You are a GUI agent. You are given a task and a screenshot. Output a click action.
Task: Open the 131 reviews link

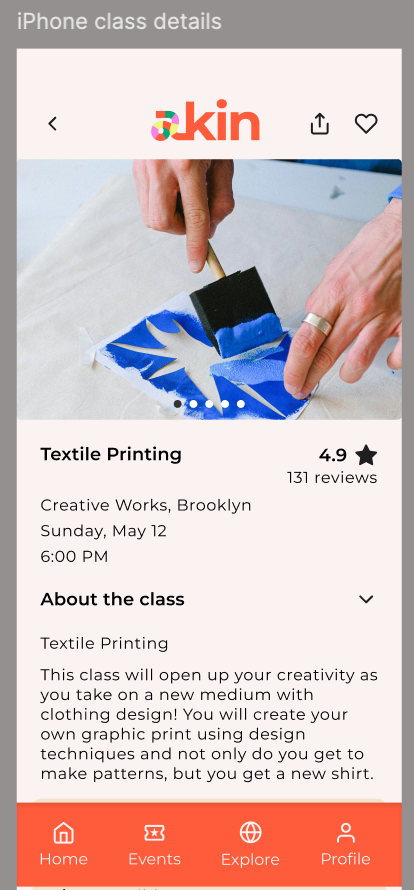point(332,478)
